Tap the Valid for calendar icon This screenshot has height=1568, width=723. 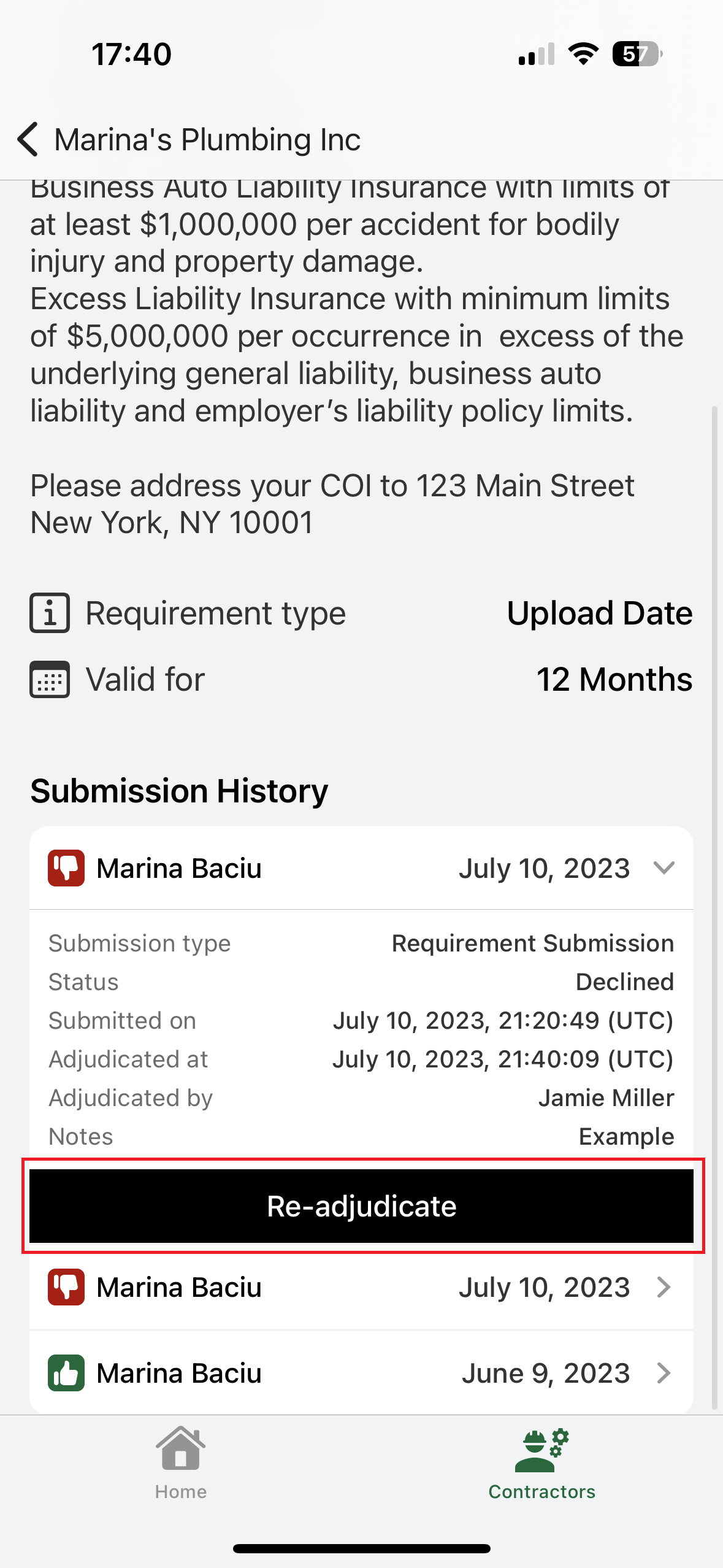point(50,680)
